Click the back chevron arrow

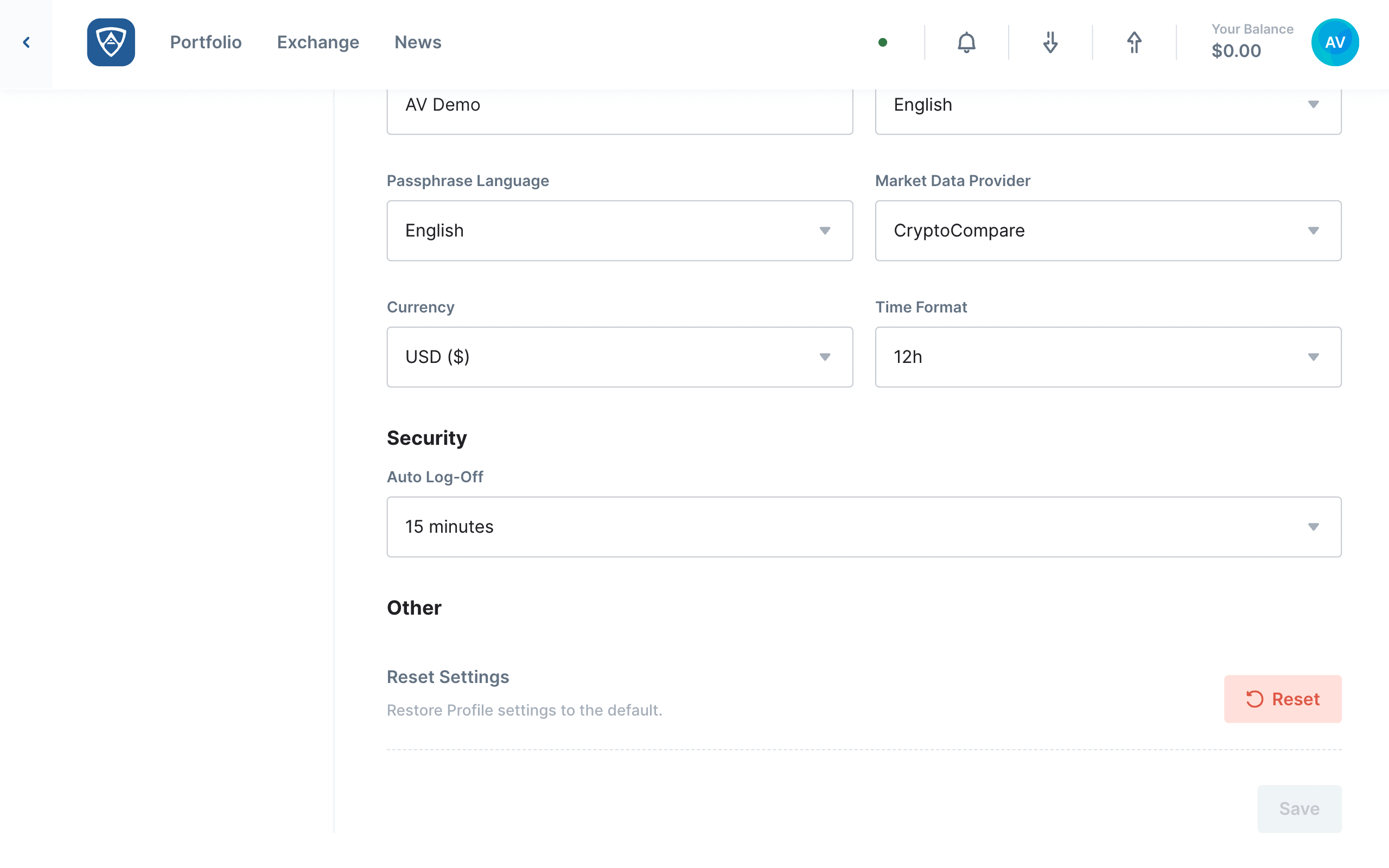(x=27, y=42)
